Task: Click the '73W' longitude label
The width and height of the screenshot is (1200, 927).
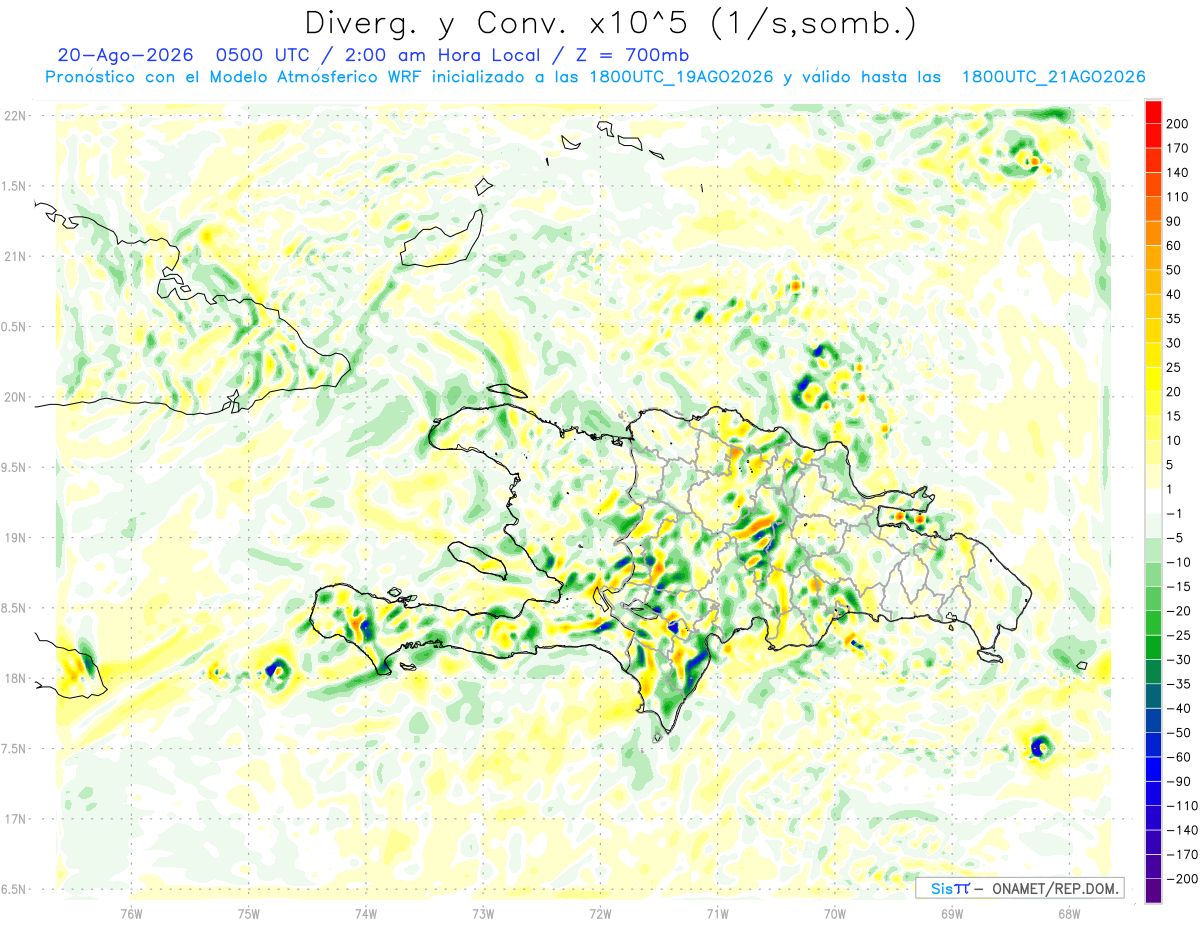Action: pyautogui.click(x=483, y=913)
